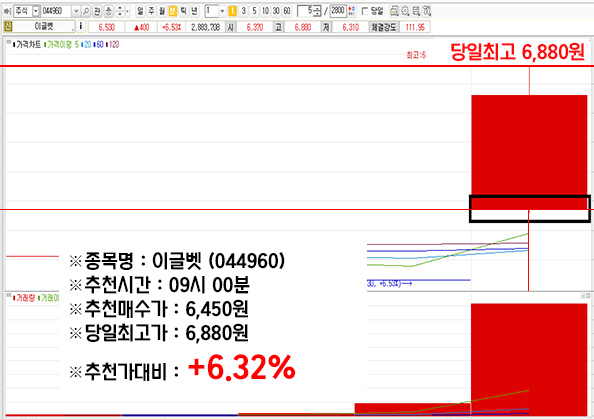Click the candle count stepper arrows
594x419 pixels.
[317, 11]
